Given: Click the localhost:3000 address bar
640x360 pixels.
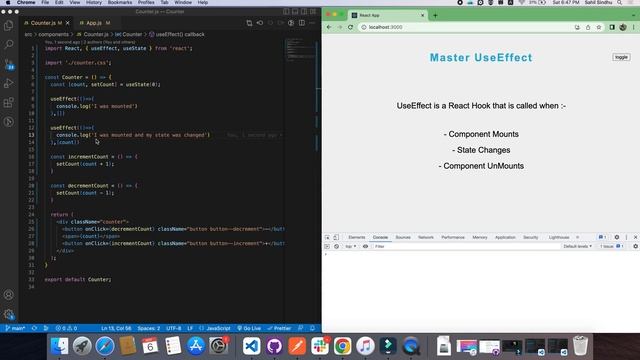Looking at the screenshot, I should [x=465, y=27].
